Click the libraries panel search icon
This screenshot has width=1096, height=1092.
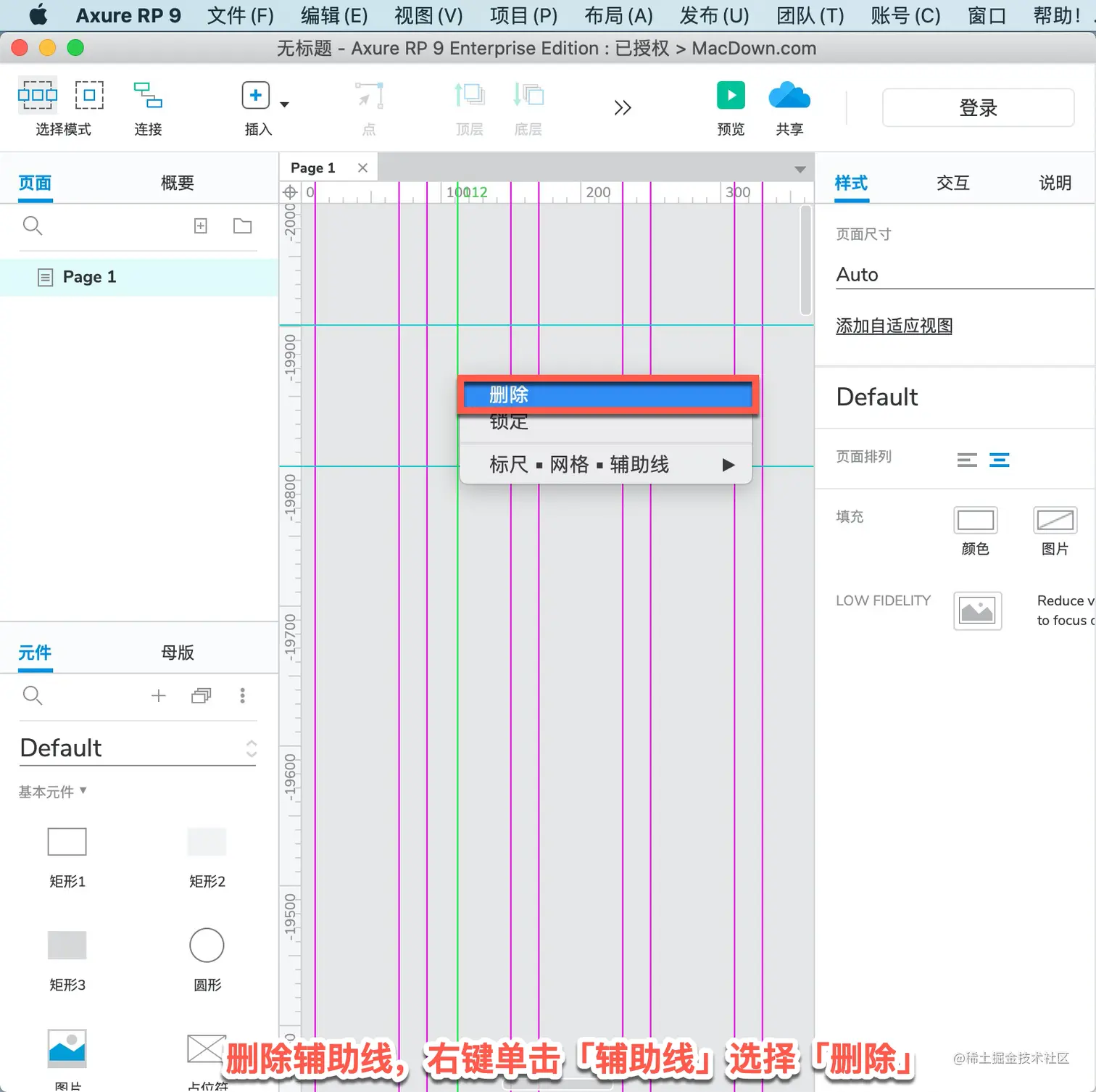coord(33,696)
